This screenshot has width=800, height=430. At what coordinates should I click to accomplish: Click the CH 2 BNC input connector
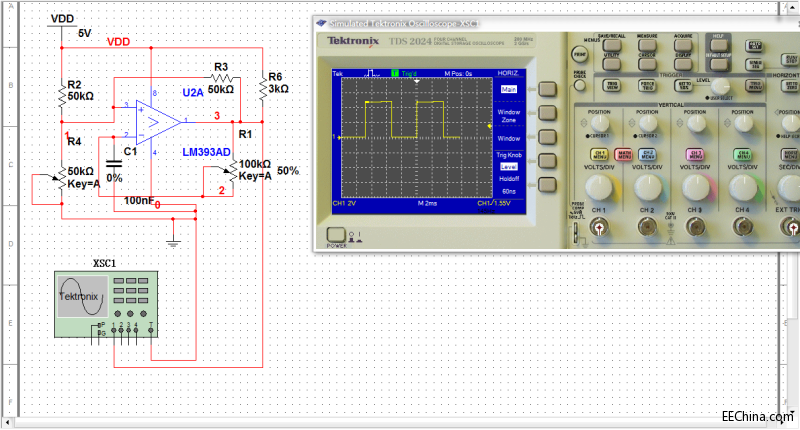click(x=647, y=227)
